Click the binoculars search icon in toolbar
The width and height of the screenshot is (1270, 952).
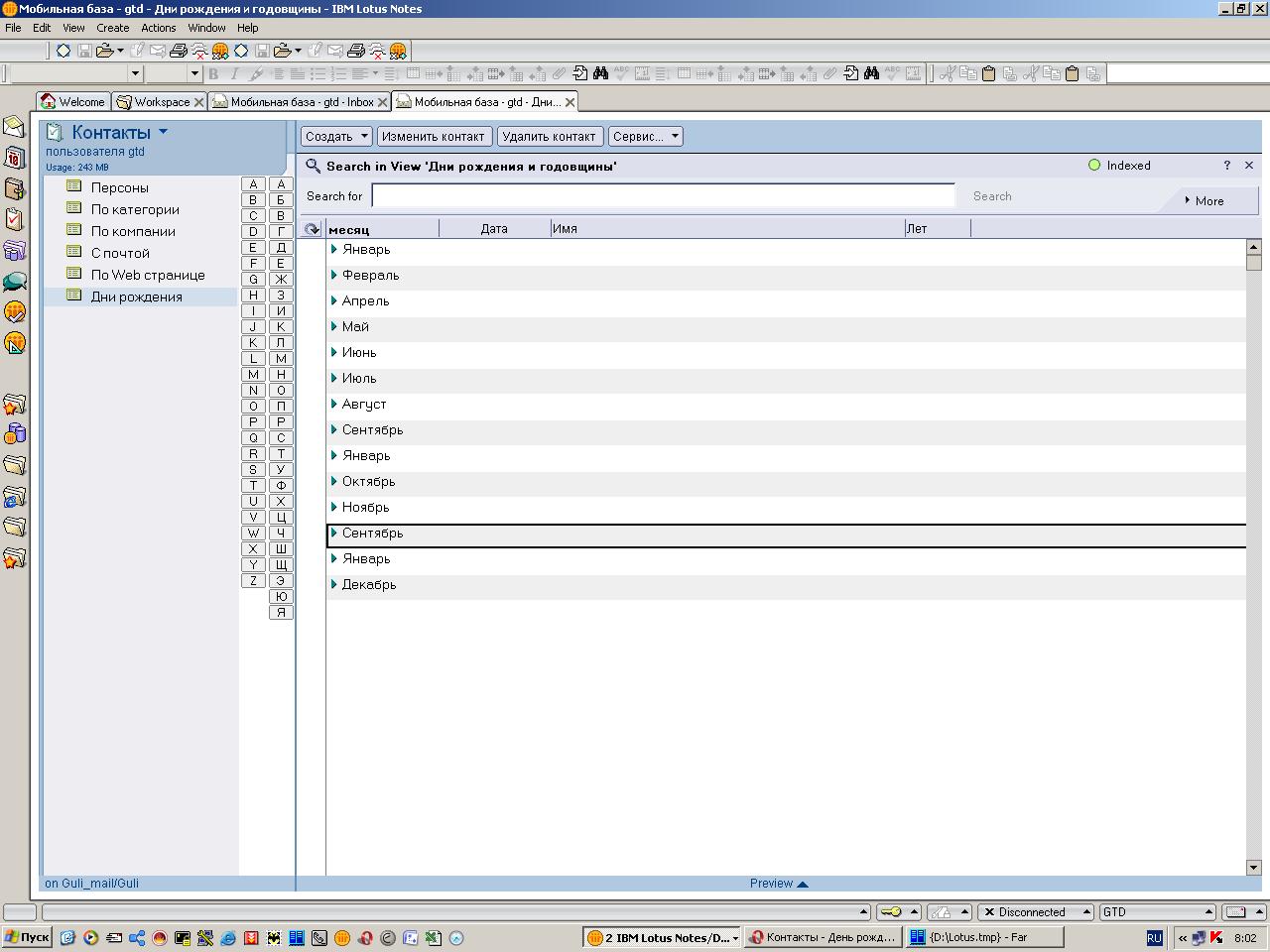coord(600,73)
